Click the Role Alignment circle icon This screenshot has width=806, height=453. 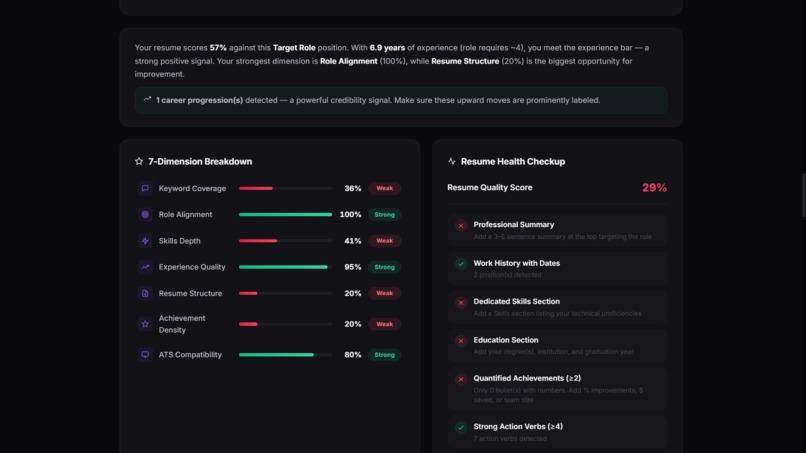click(145, 214)
